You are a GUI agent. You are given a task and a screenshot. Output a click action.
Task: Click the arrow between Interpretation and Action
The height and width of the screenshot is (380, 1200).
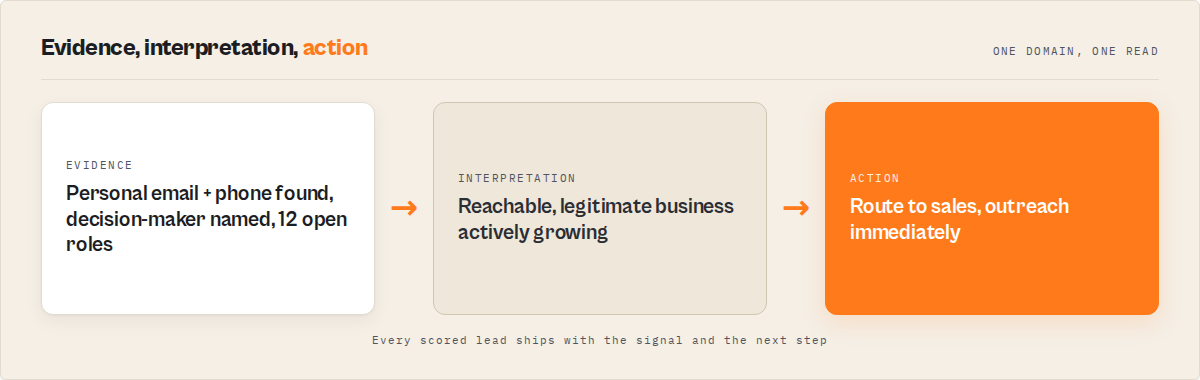(796, 208)
